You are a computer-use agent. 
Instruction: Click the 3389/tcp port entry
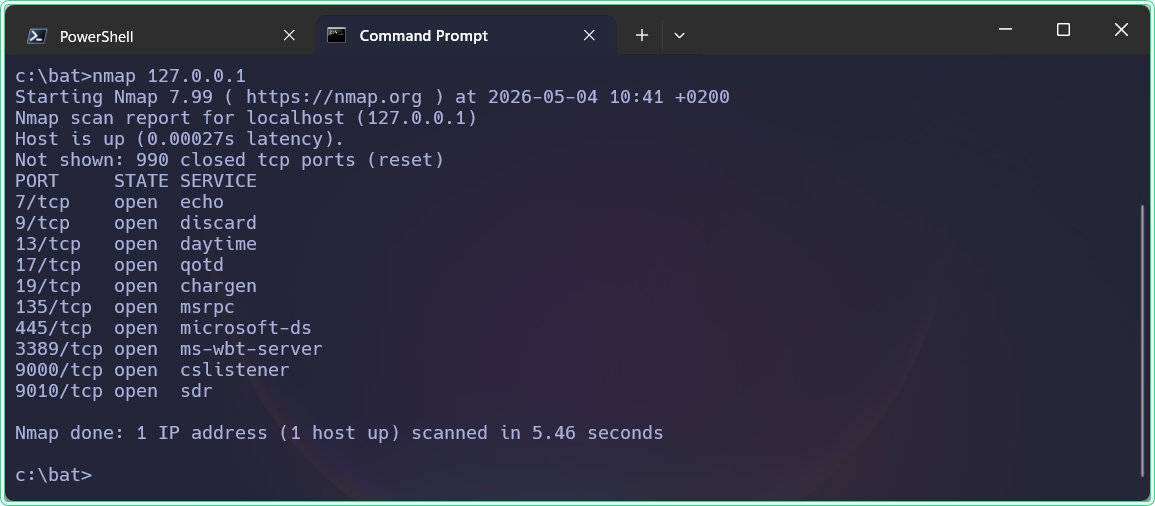[59, 349]
